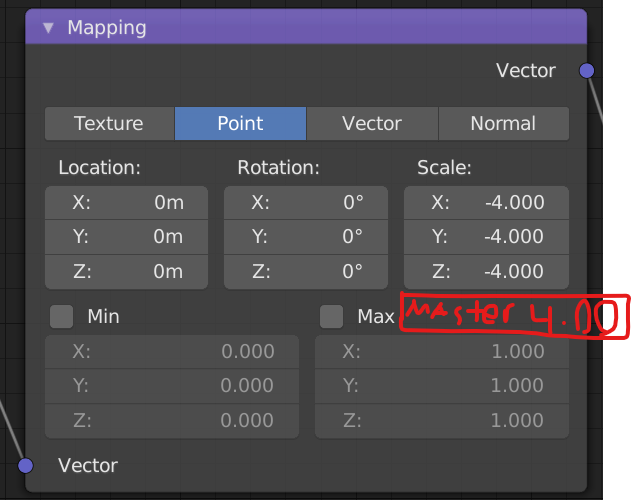632x500 pixels.
Task: Click the Min Y value field
Action: (172, 386)
